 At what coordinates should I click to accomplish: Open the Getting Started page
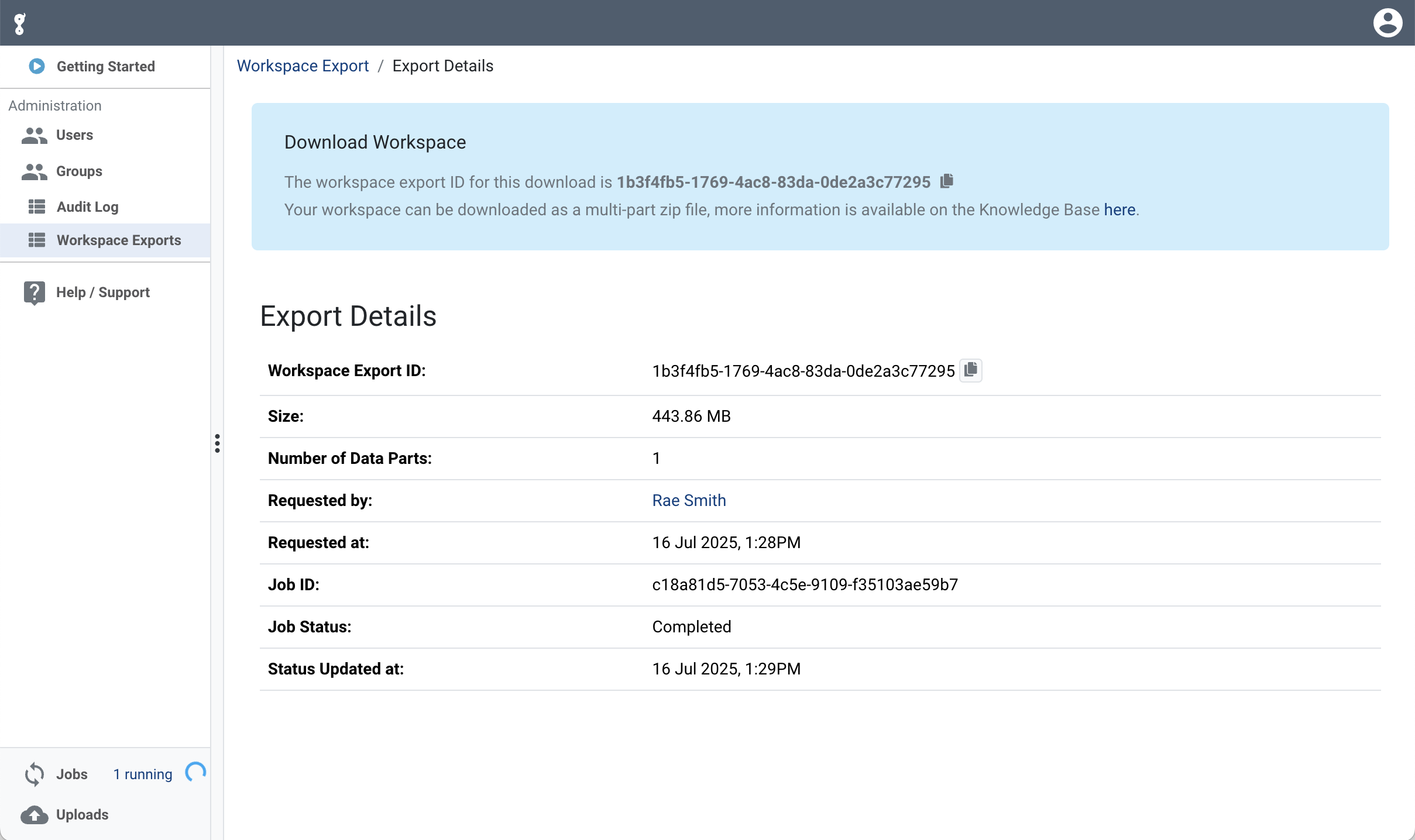(x=105, y=67)
